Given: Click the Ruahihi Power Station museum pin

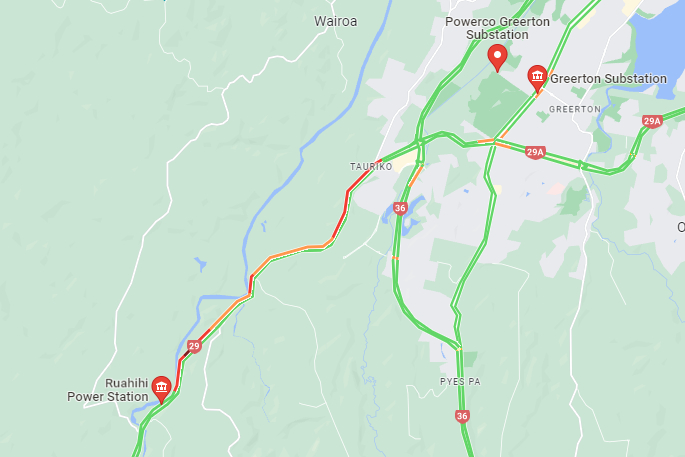Looking at the screenshot, I should coord(161,388).
